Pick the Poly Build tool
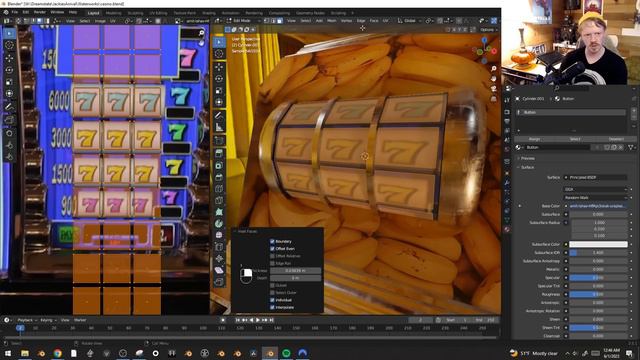This screenshot has height=360, width=640. (x=219, y=212)
